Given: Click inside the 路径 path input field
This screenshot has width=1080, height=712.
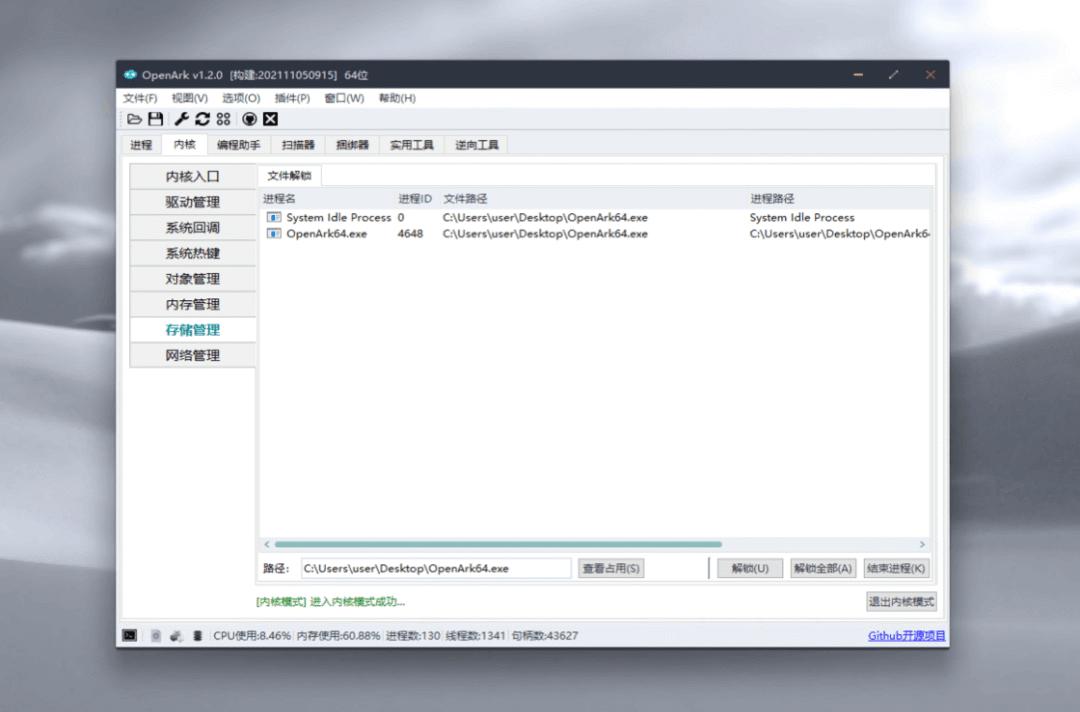Looking at the screenshot, I should (x=435, y=568).
